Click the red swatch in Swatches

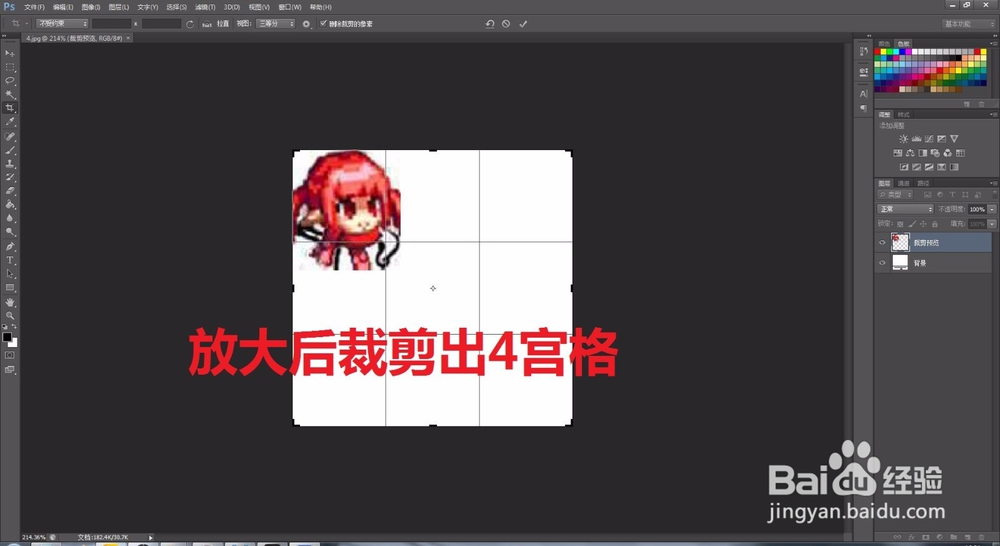(878, 52)
